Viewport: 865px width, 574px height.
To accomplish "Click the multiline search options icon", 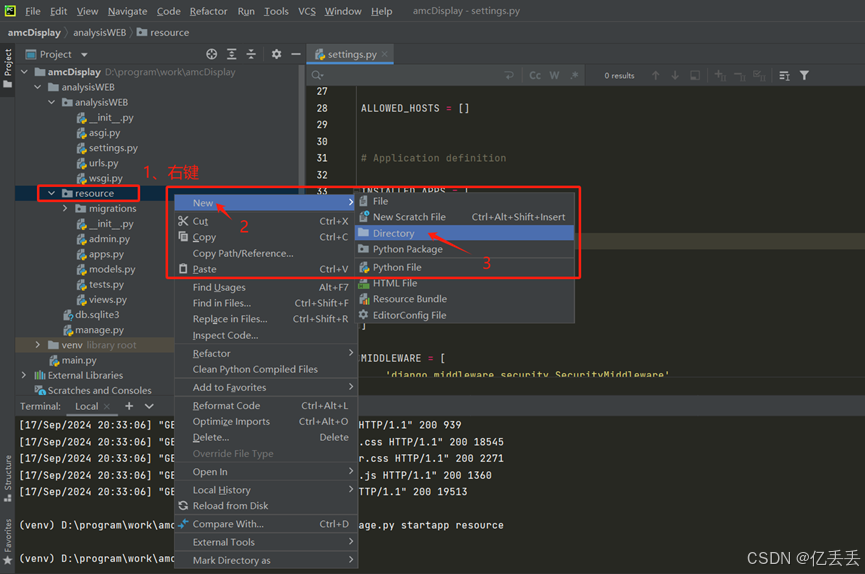I will click(x=784, y=76).
